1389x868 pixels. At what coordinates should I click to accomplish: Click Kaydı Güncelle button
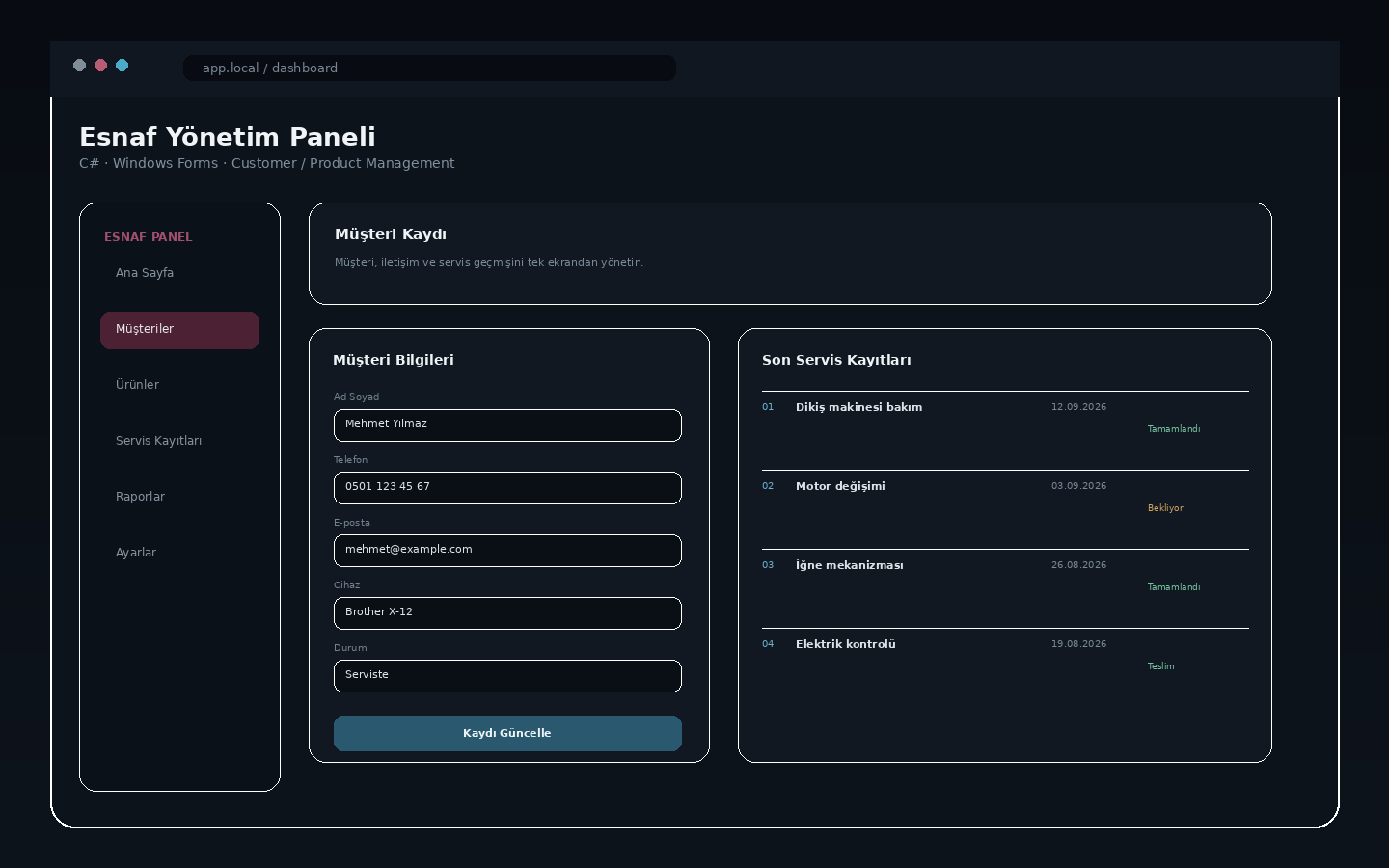[x=507, y=733]
